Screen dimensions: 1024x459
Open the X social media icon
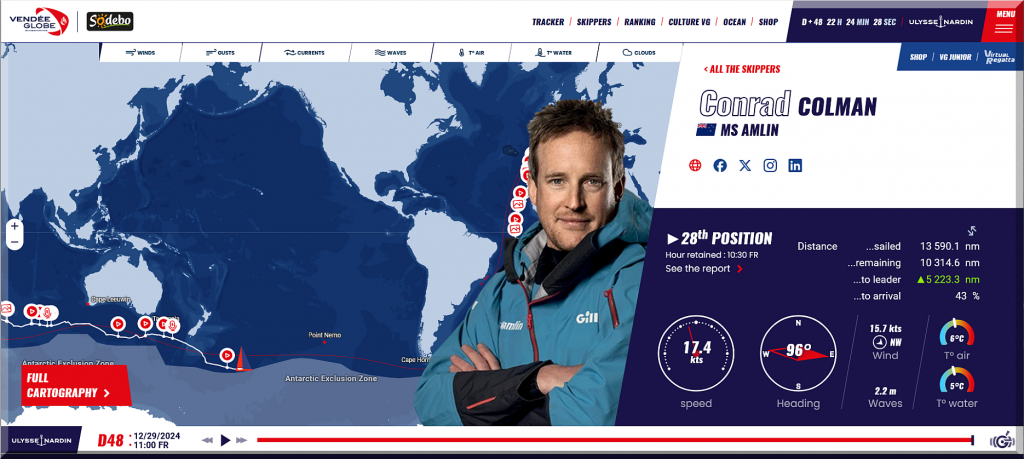click(745, 166)
